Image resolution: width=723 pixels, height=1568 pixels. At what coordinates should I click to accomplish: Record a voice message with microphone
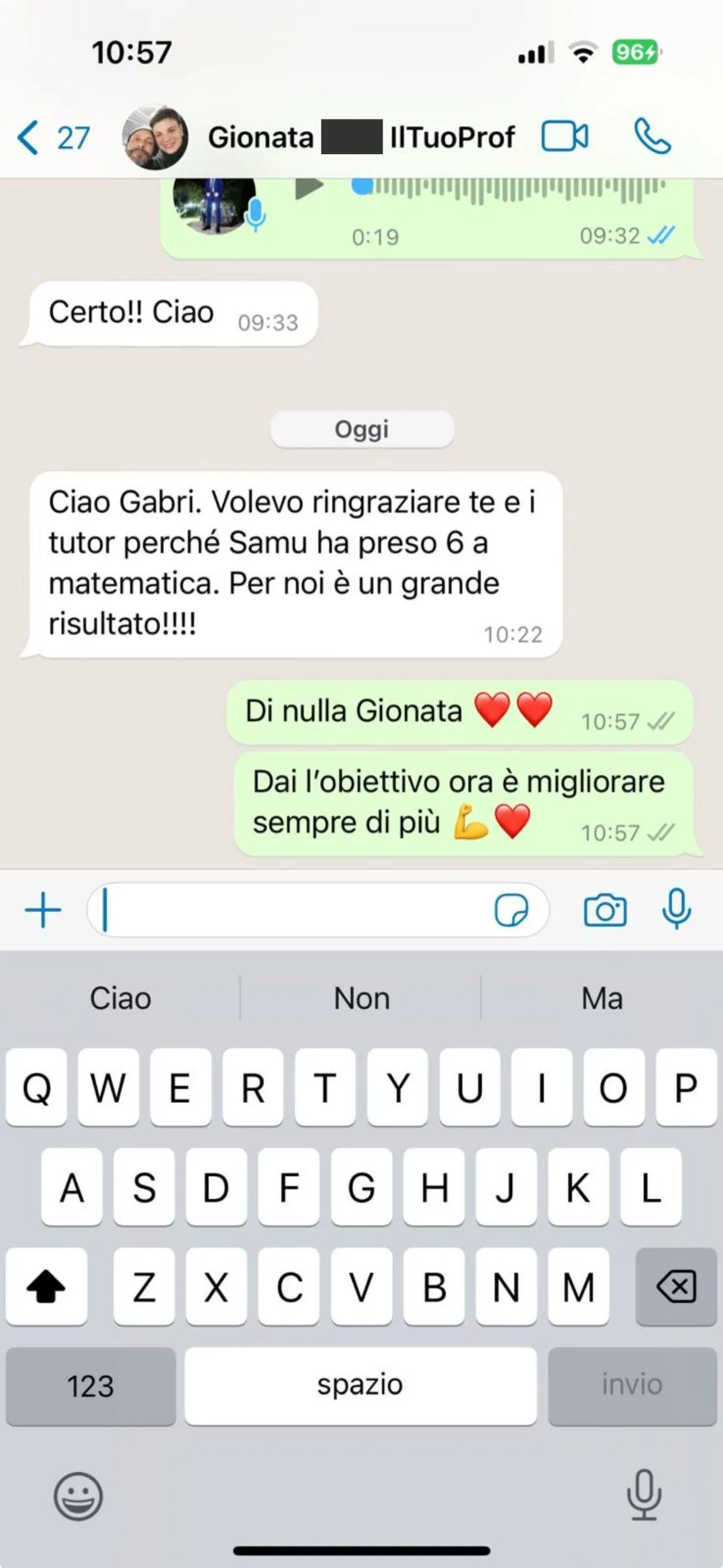point(677,909)
